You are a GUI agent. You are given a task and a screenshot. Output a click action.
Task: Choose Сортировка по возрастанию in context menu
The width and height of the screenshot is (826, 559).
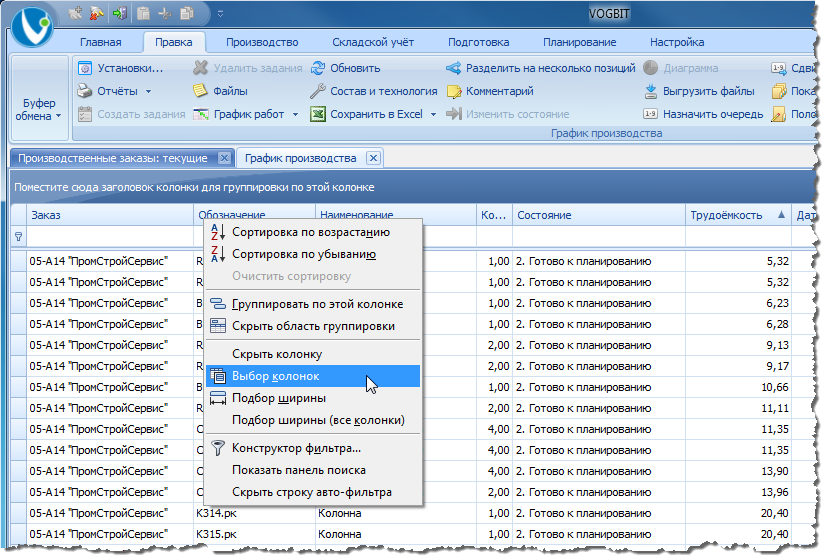[313, 232]
